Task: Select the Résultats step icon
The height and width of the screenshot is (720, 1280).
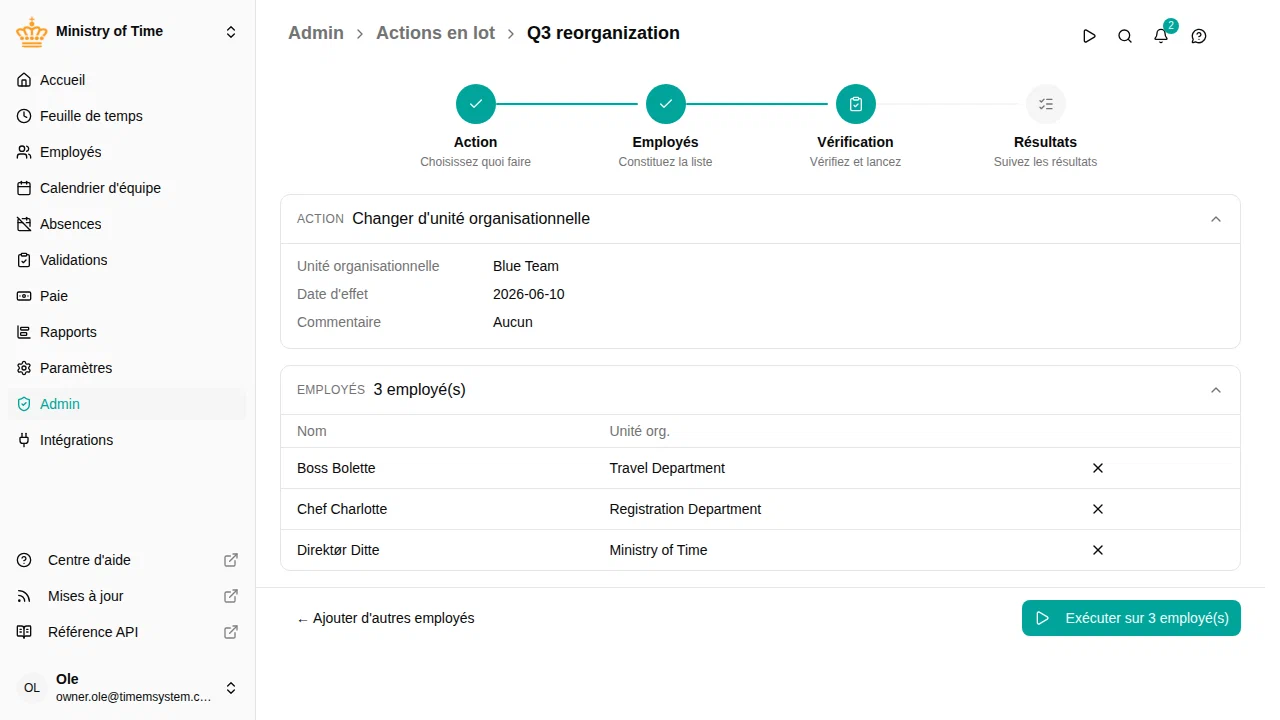Action: [1046, 104]
